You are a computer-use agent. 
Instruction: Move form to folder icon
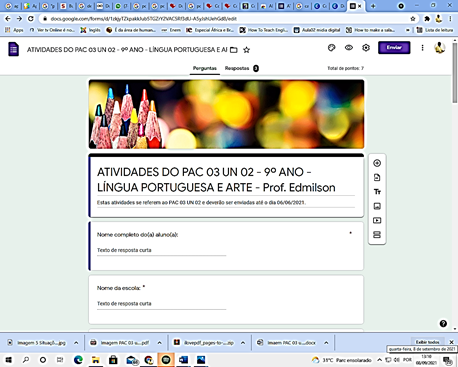(x=234, y=50)
